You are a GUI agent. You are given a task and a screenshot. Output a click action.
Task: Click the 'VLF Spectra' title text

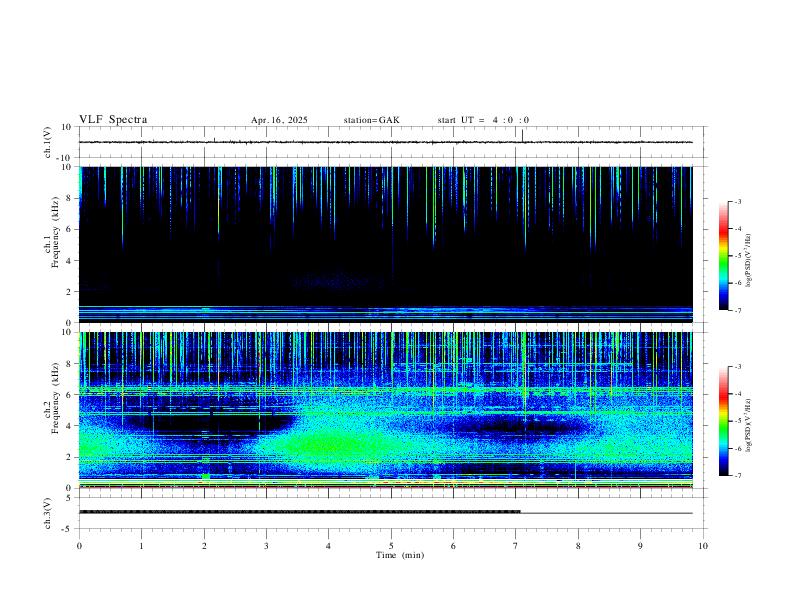pos(113,120)
